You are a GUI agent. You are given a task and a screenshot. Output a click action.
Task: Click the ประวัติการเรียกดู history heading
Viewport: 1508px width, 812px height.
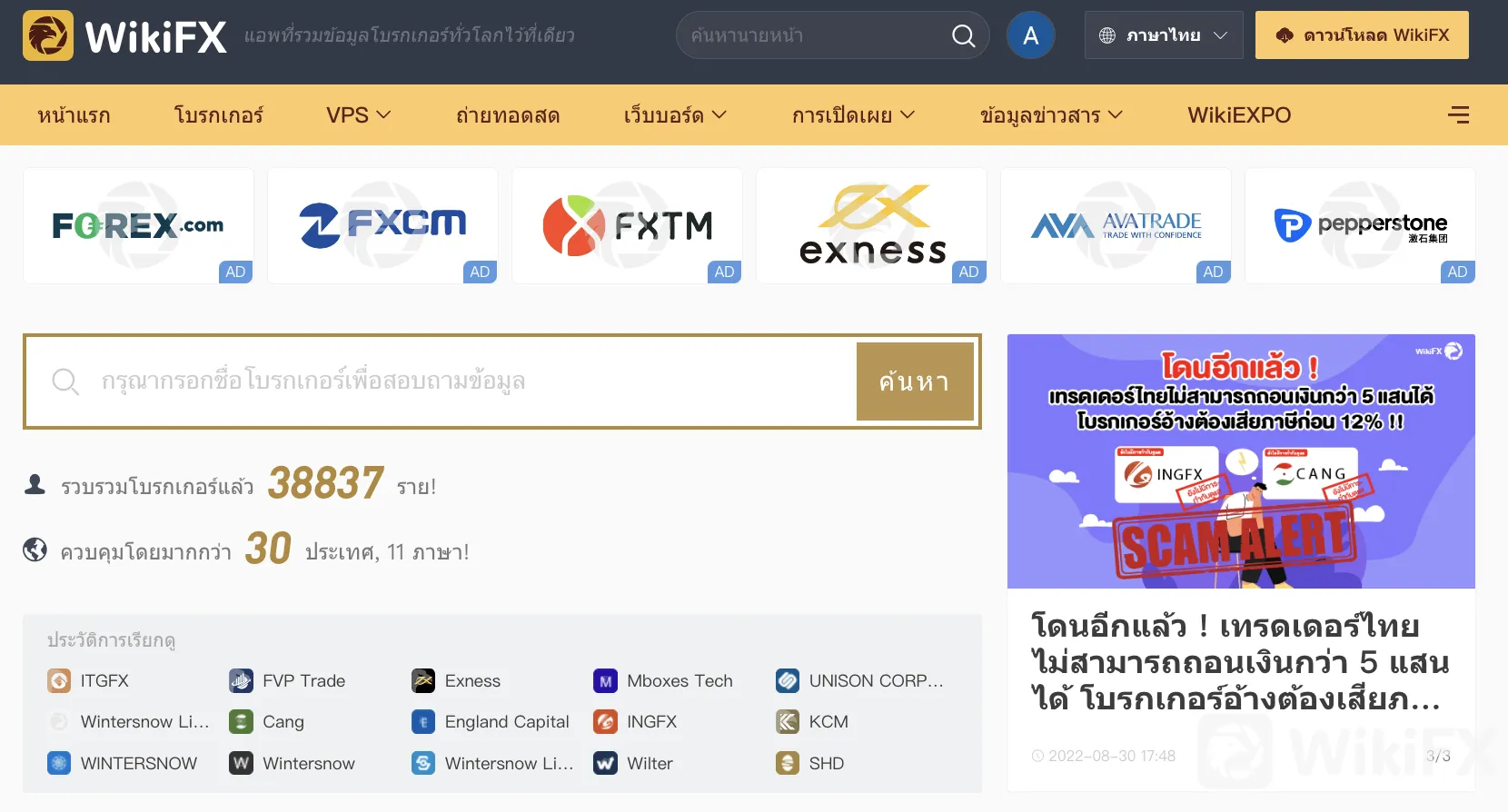[x=111, y=640]
